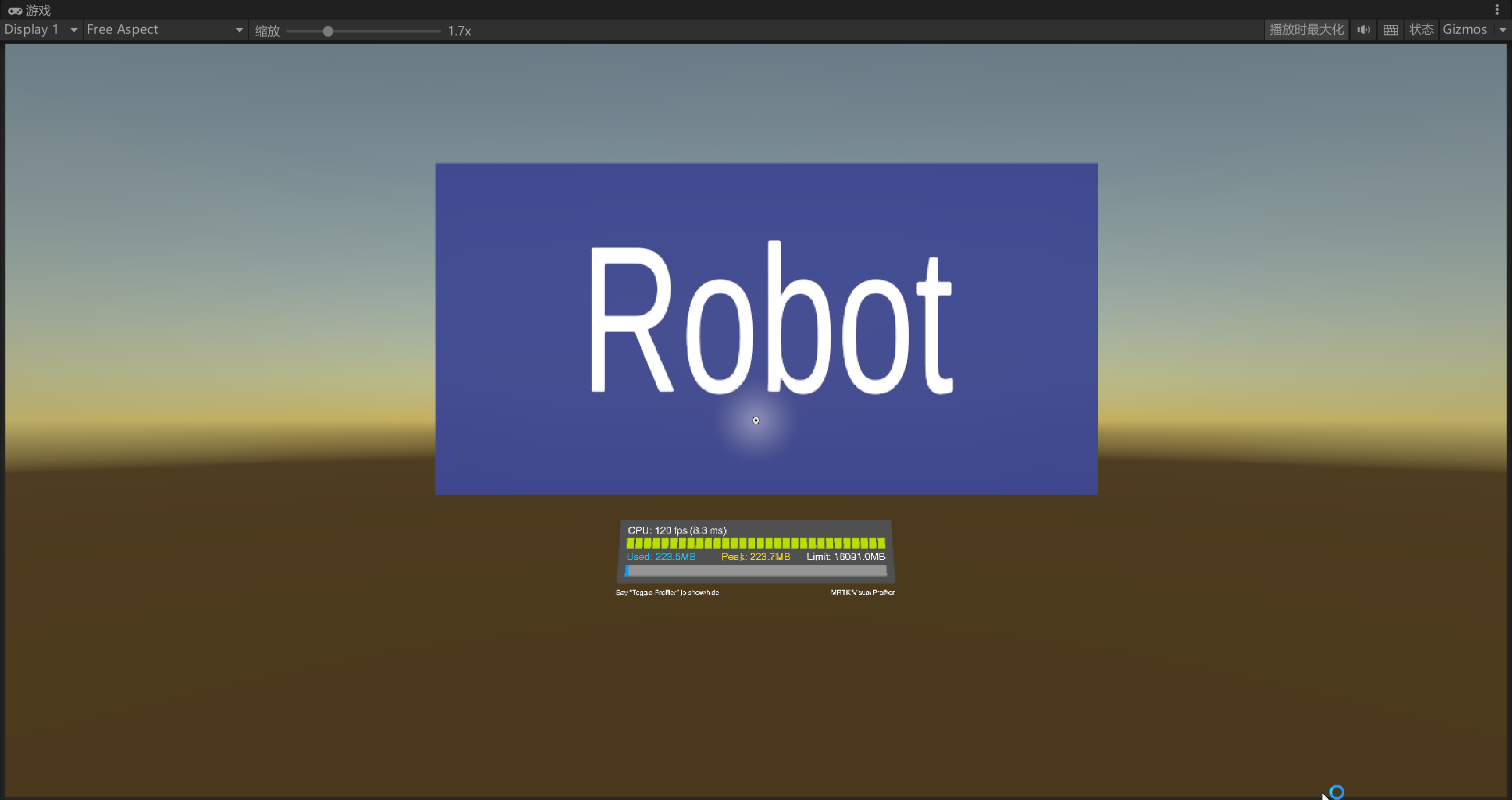The width and height of the screenshot is (1512, 800).
Task: Toggle 播放时最大化 maximize on play
Action: (x=1306, y=30)
